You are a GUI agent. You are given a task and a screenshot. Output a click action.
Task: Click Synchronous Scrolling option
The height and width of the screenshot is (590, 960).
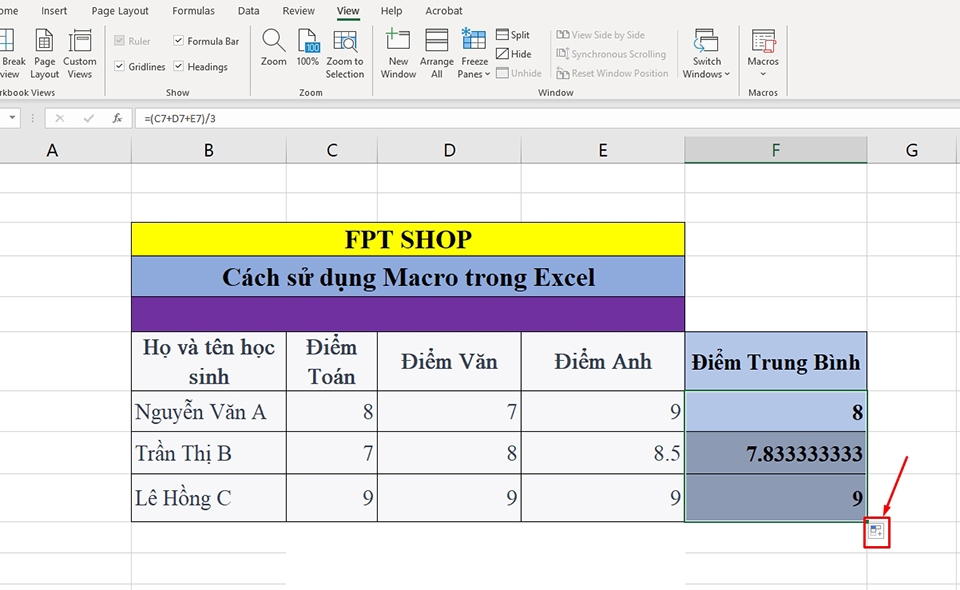click(x=610, y=54)
